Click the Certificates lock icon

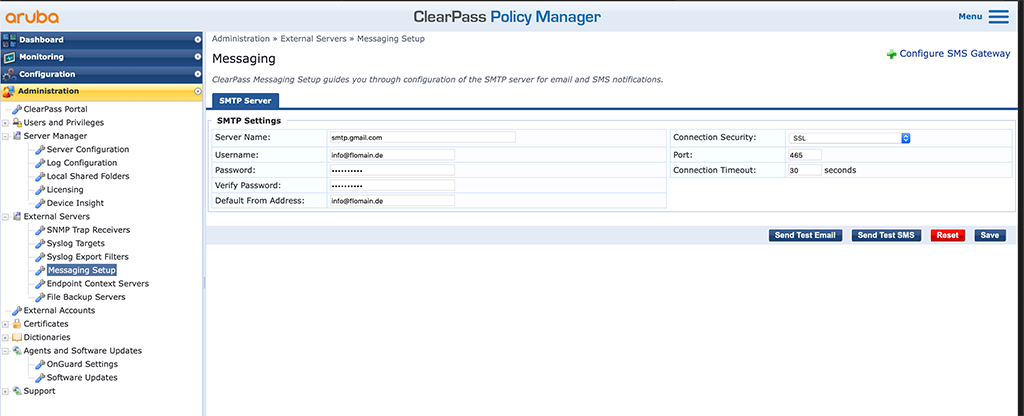pos(17,323)
